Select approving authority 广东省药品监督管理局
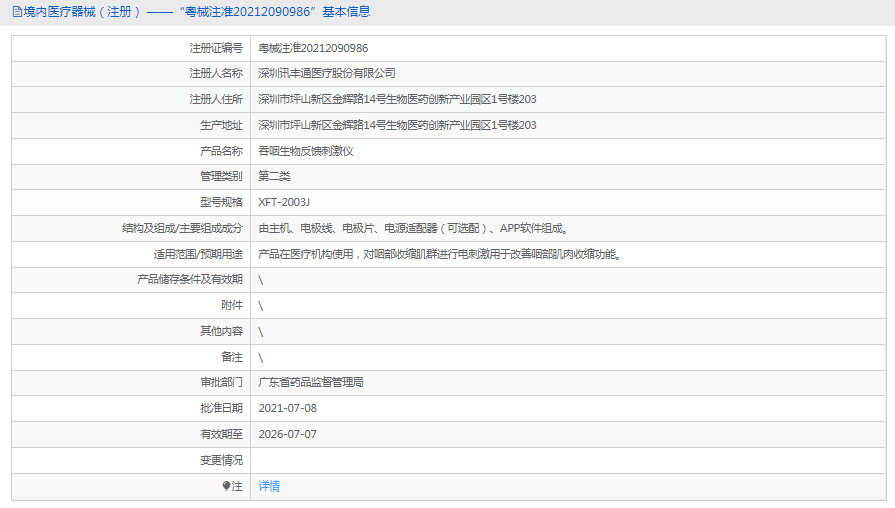 coord(311,382)
